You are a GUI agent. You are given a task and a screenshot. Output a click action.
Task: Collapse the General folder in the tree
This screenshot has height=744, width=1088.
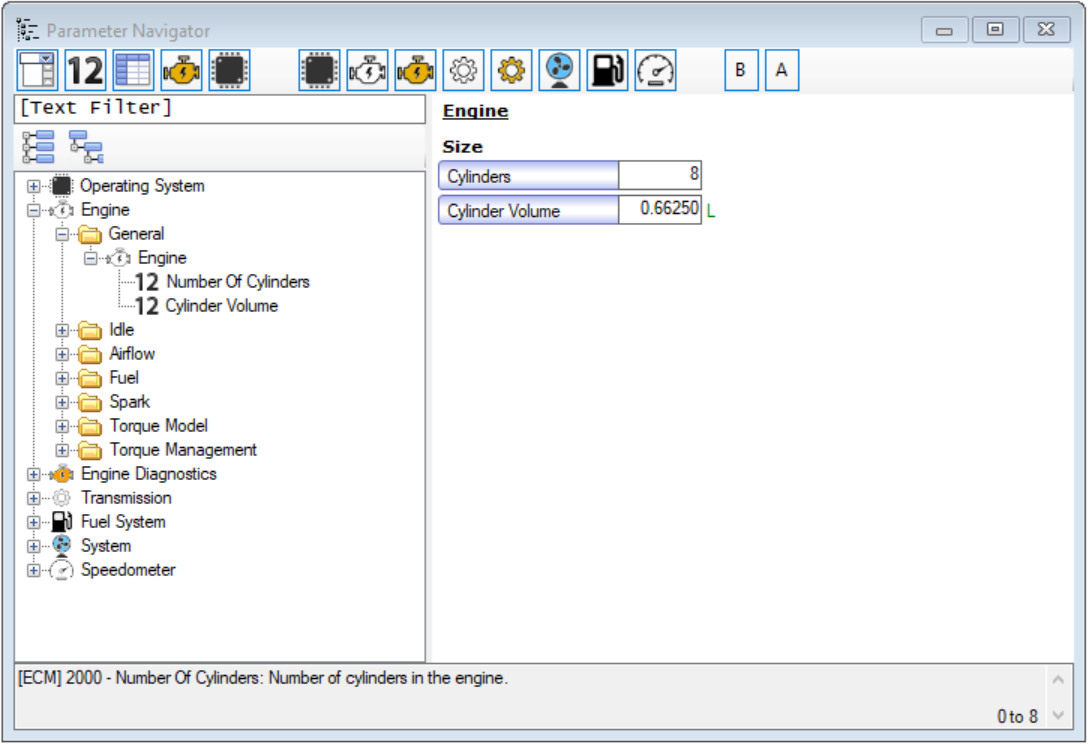tap(62, 234)
